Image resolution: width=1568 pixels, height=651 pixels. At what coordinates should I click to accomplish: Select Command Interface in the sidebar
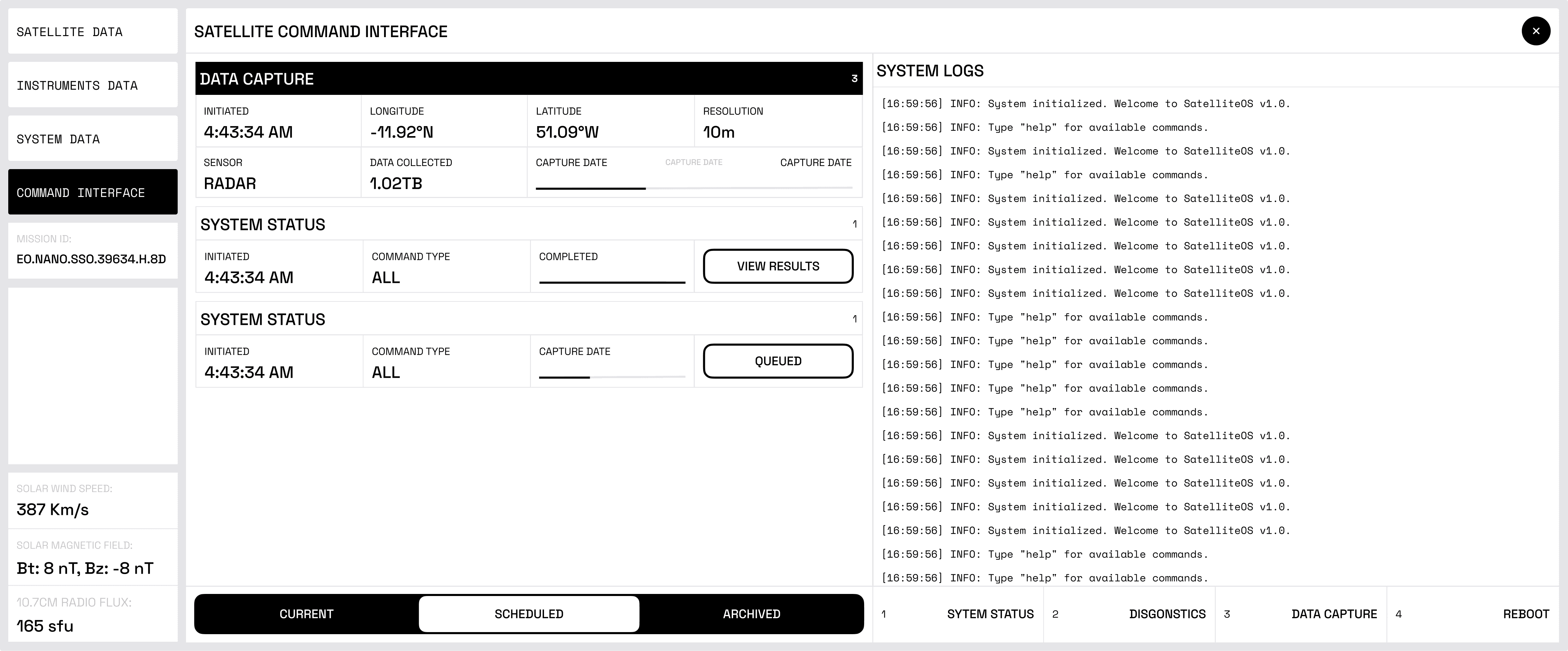point(92,192)
